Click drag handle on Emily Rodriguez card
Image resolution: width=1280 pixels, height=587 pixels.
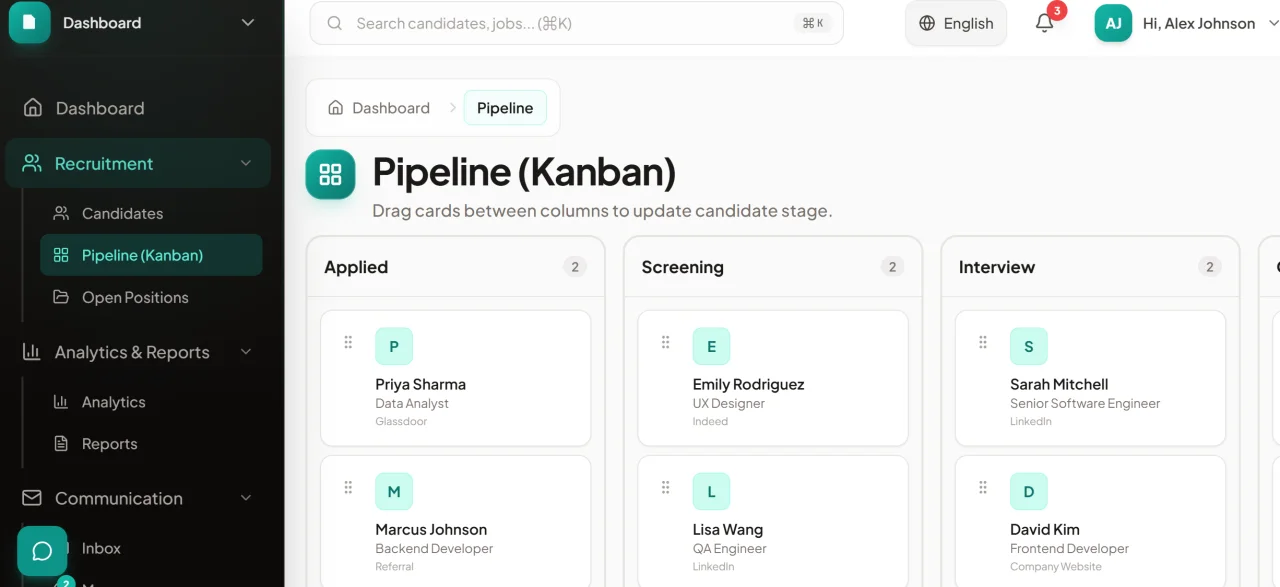(x=665, y=342)
